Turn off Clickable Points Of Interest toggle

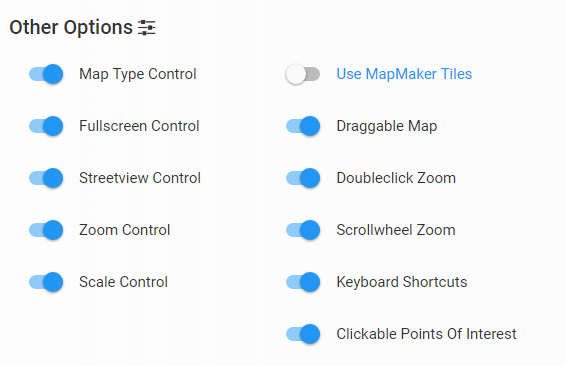coord(303,334)
